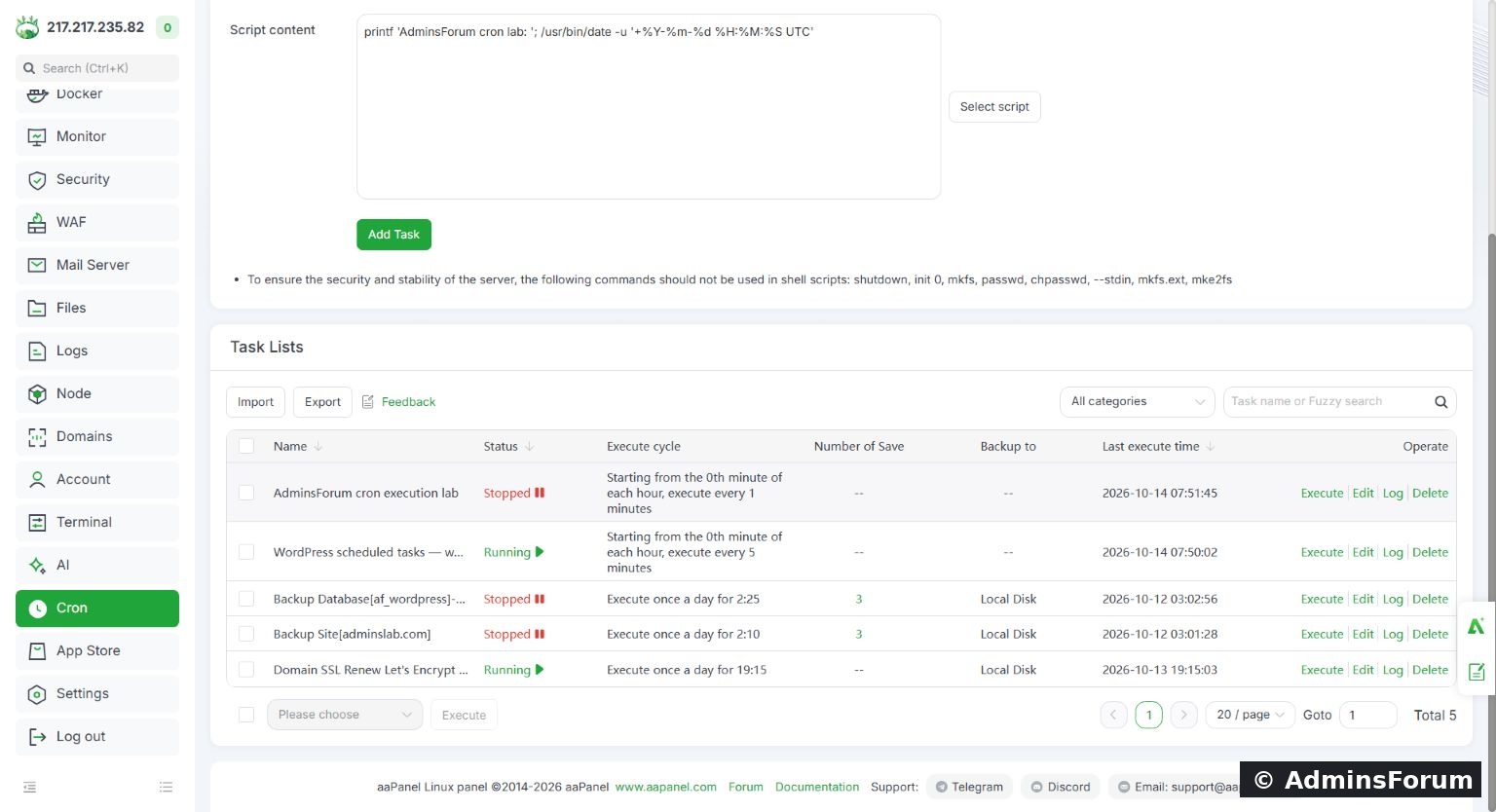Click the aaPanel logo icon

click(x=27, y=27)
